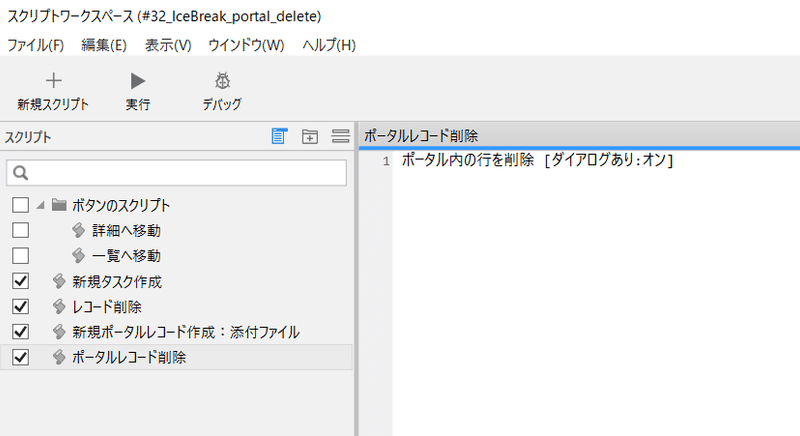This screenshot has width=800, height=436.
Task: Click the New Script plus icon
Action: (x=54, y=81)
